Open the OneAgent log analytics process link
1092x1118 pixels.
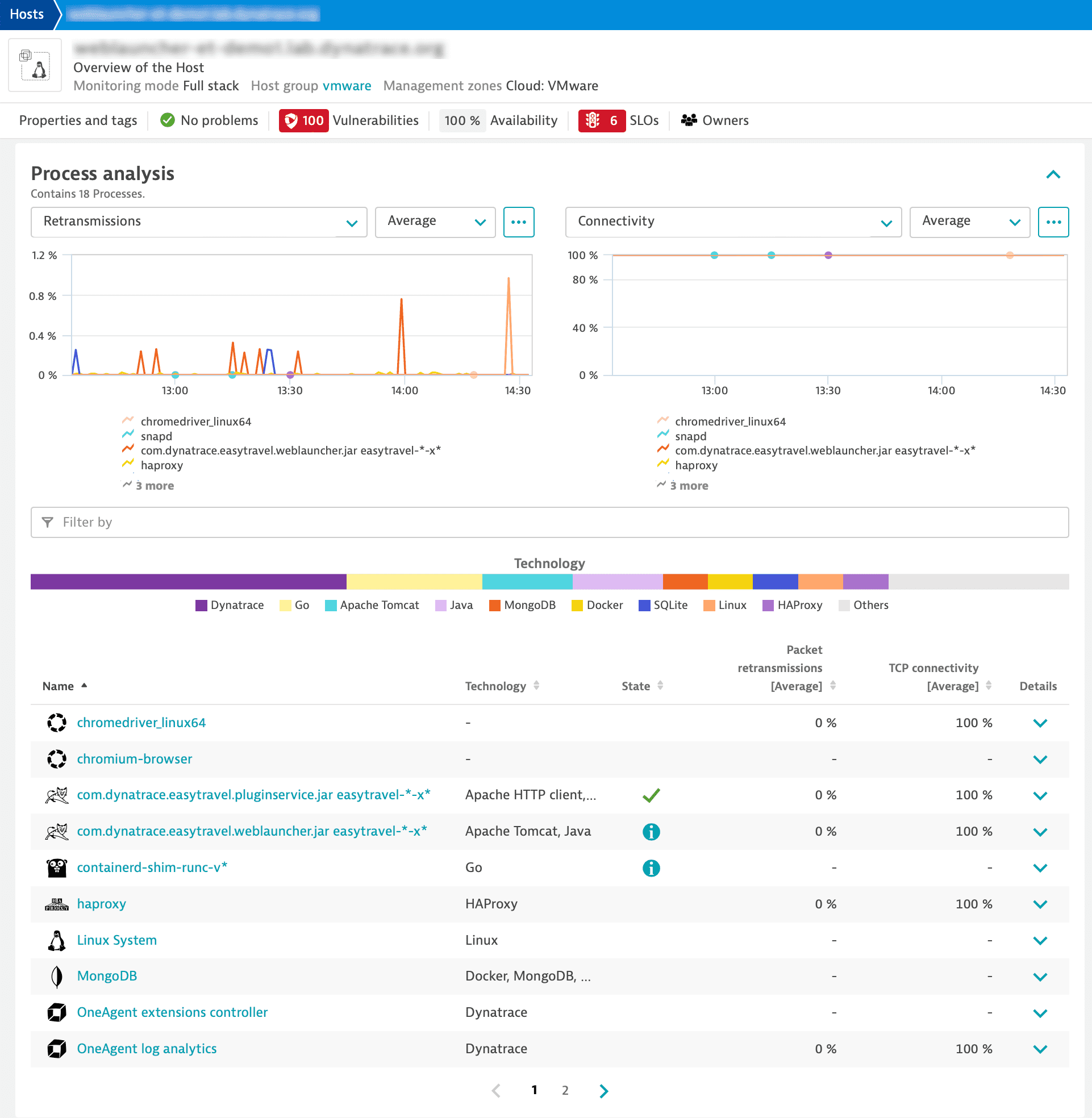(x=147, y=1049)
